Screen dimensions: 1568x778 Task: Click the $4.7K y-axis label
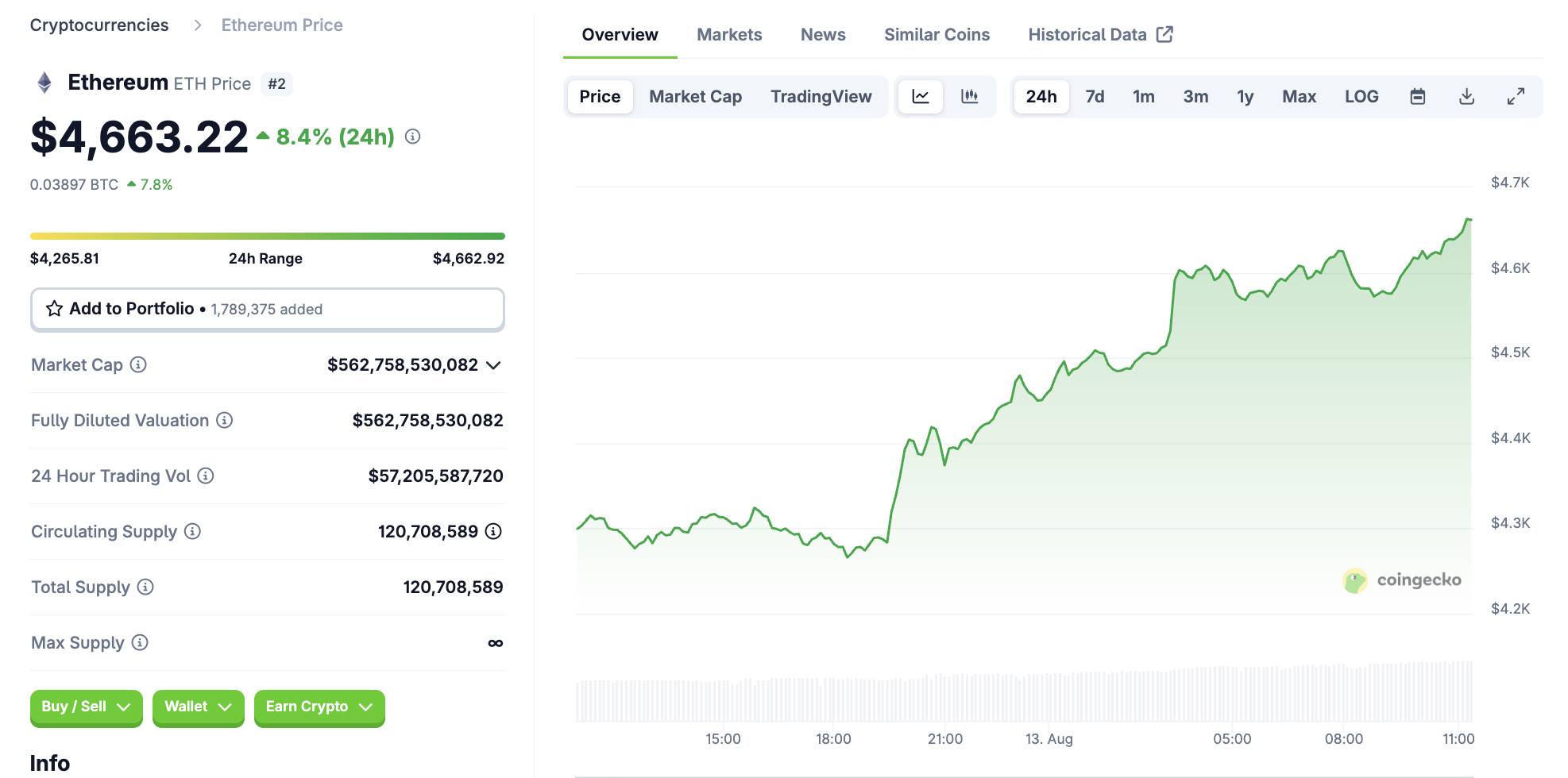pos(1510,183)
